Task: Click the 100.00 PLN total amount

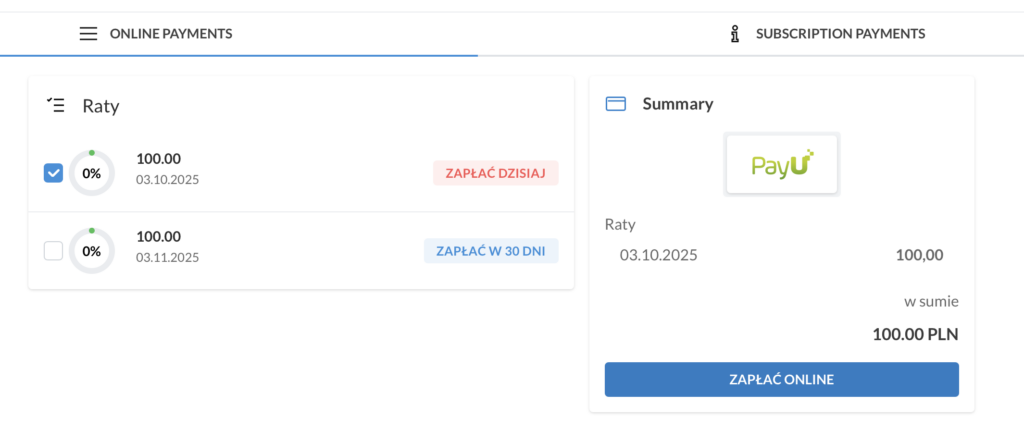Action: (x=915, y=333)
